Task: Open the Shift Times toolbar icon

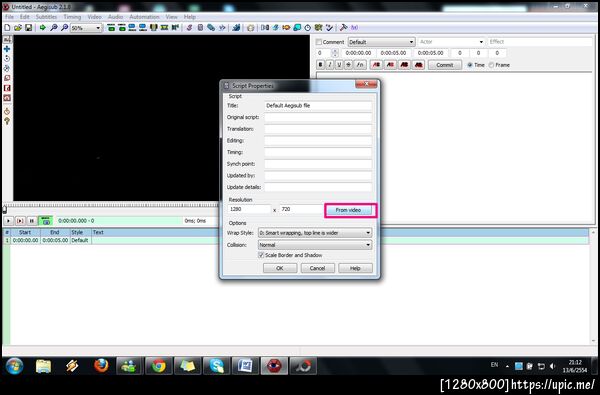Action: (265, 28)
